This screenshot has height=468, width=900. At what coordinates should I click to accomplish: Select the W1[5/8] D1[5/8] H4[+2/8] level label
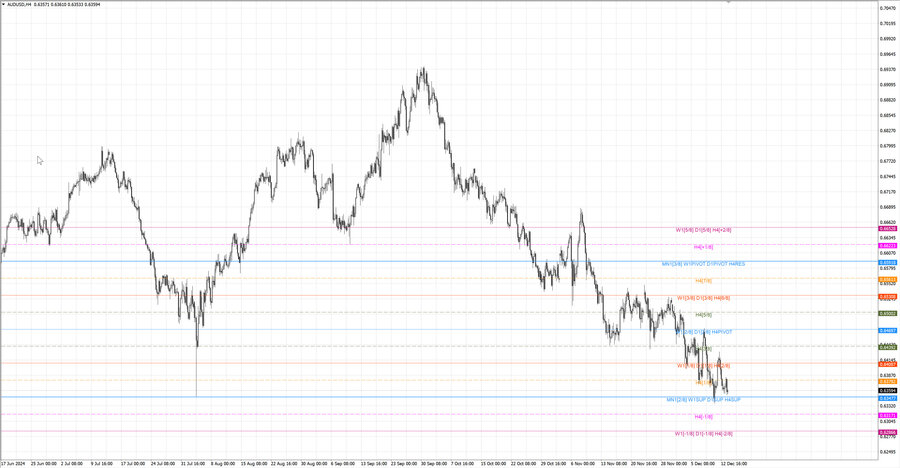coord(703,230)
